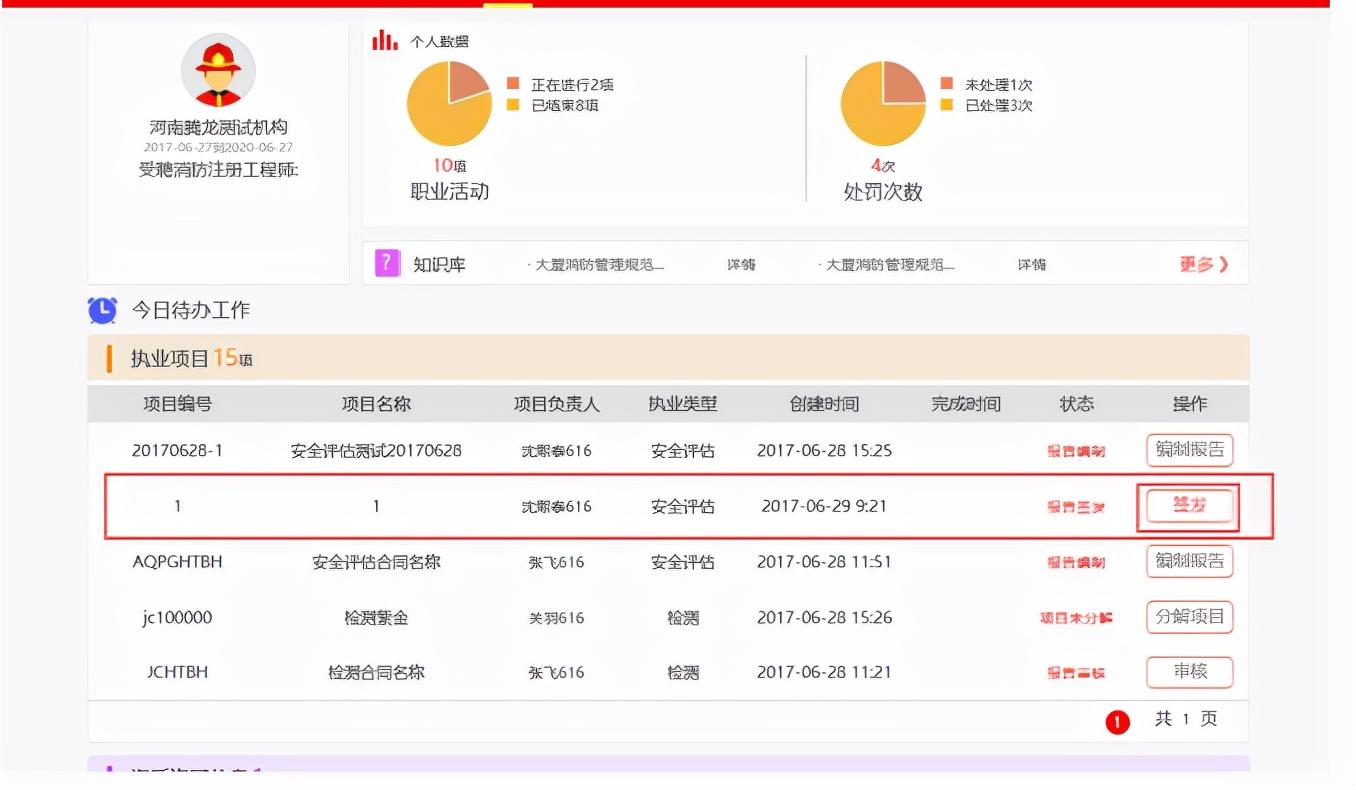Click the 项目名称 column header
This screenshot has height=790, width=1356.
coord(376,404)
